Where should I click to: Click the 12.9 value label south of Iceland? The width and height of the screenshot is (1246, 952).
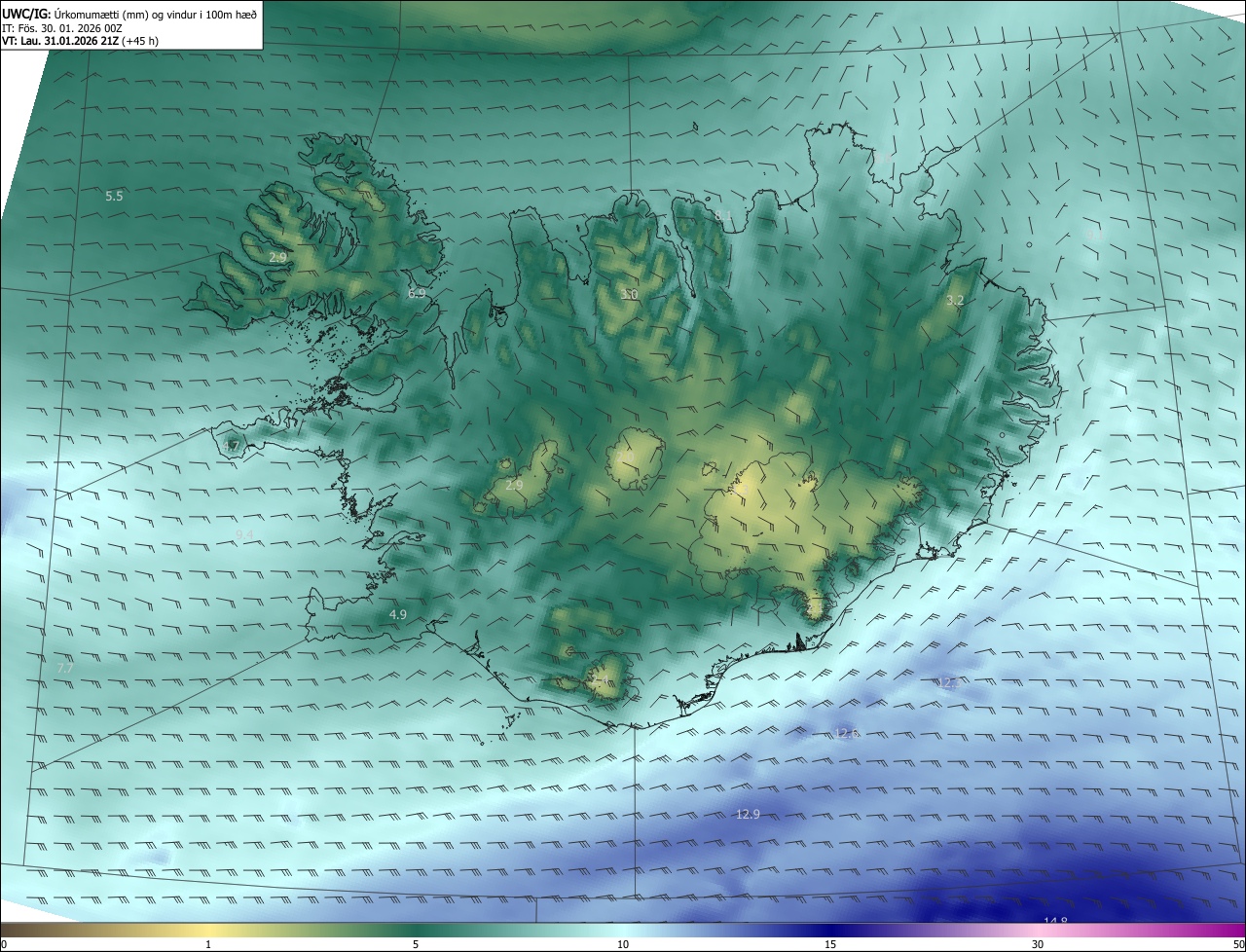click(748, 815)
